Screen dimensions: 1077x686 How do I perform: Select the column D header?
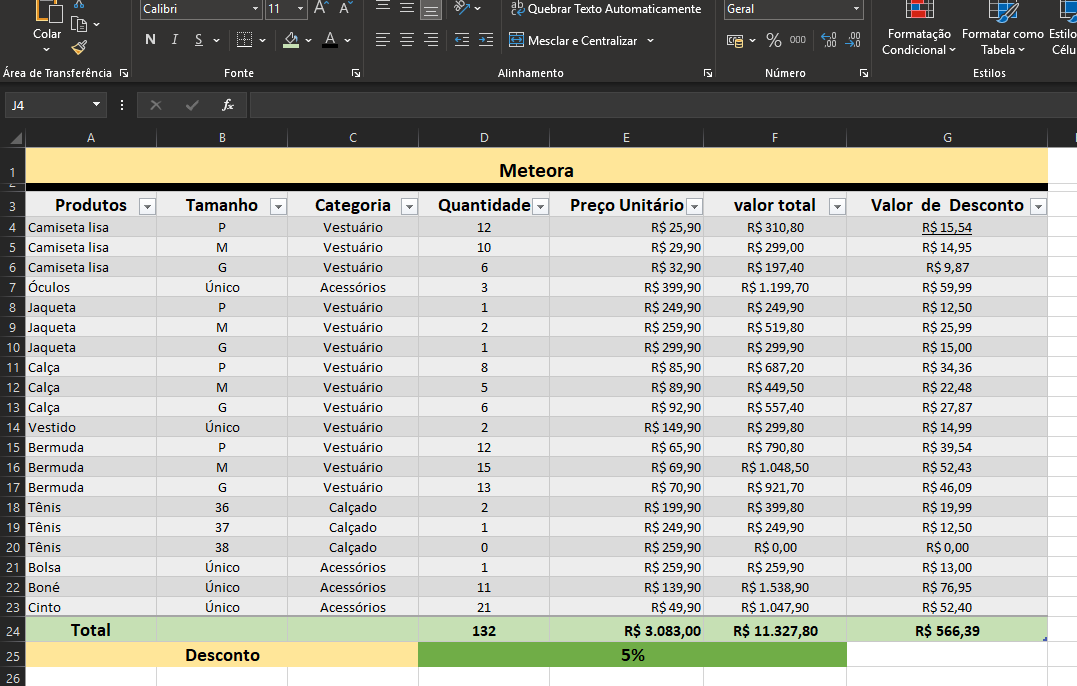point(484,138)
